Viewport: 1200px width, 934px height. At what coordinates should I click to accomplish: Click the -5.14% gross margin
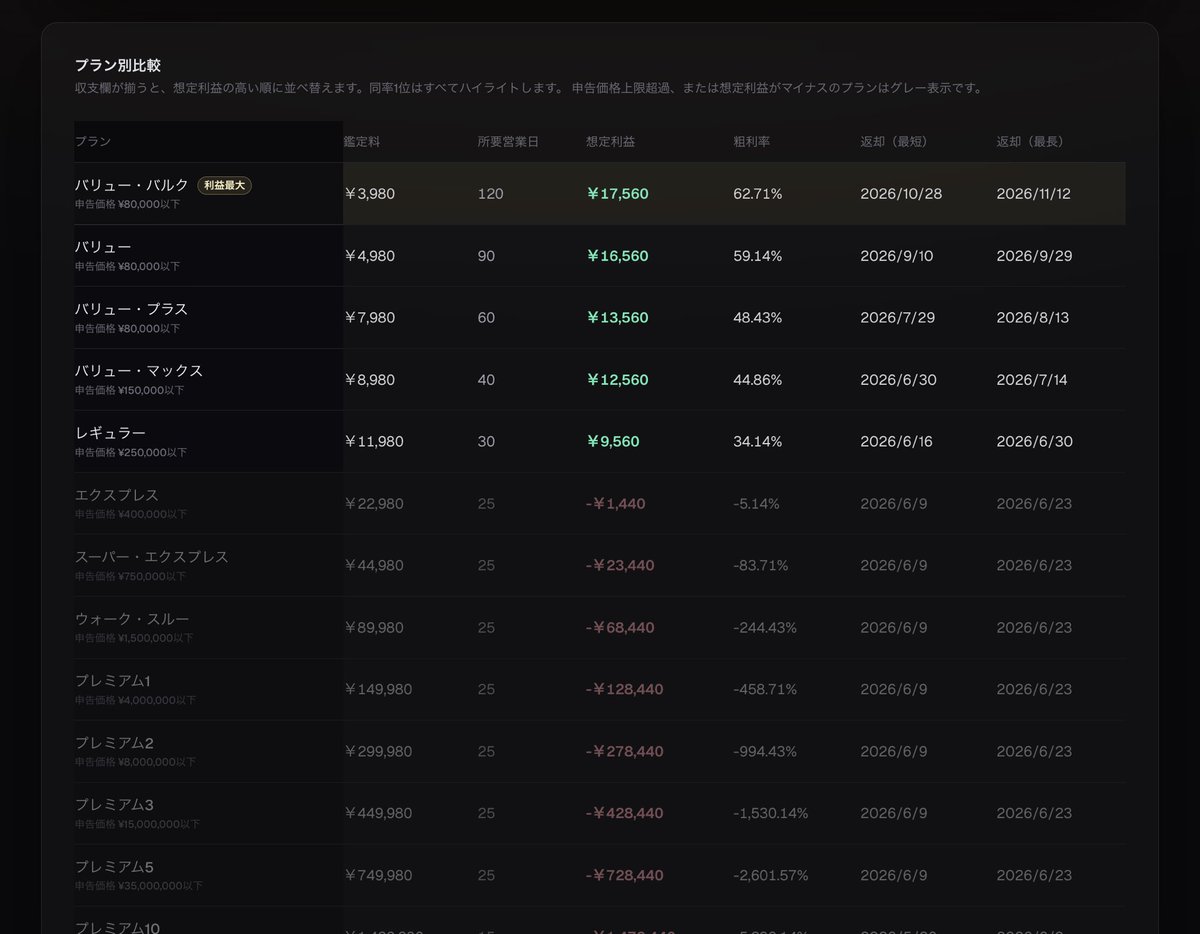[756, 504]
